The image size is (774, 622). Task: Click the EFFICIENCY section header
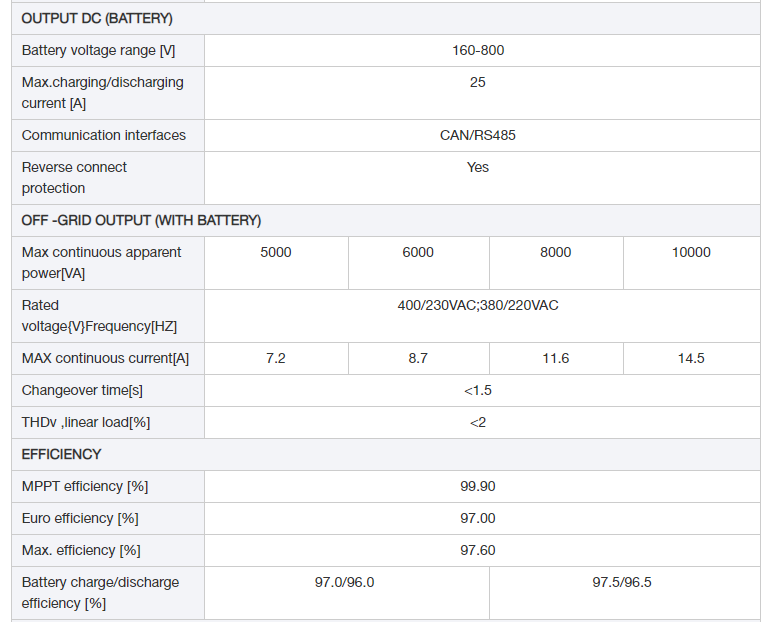tap(61, 454)
